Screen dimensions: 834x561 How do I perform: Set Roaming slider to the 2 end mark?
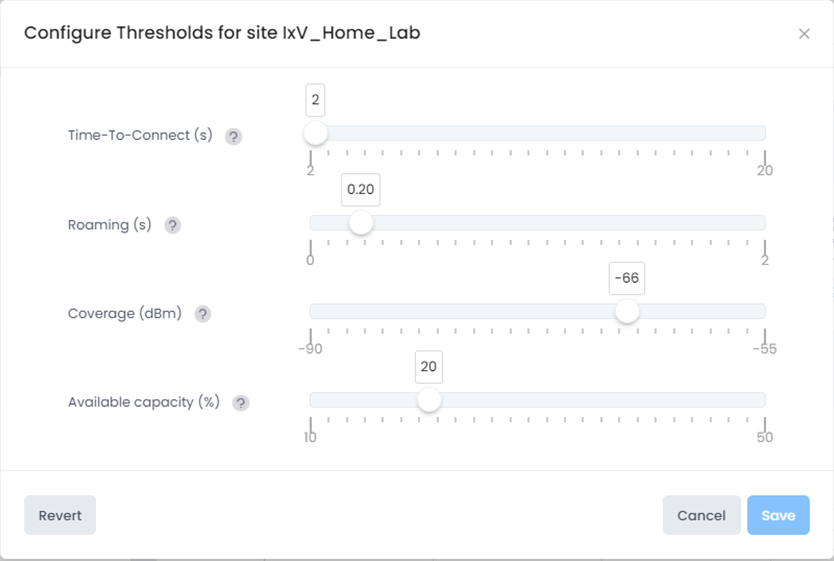pos(765,223)
